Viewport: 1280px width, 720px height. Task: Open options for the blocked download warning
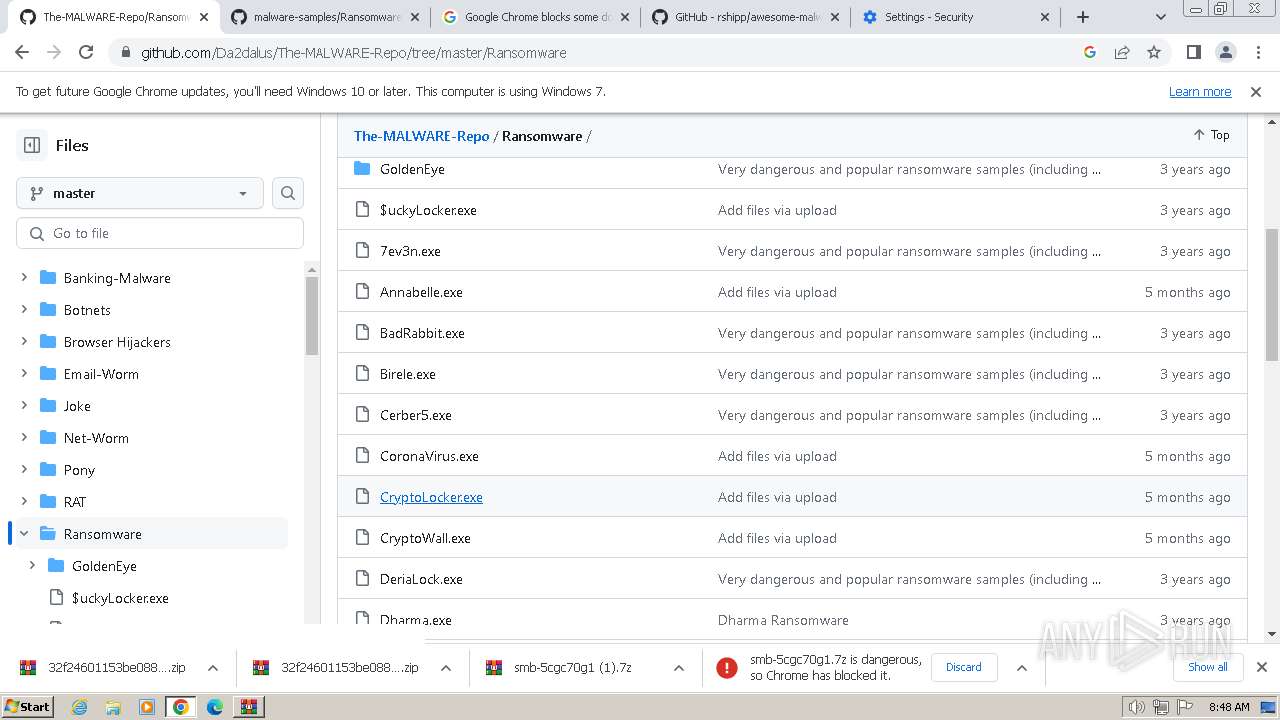1022,668
